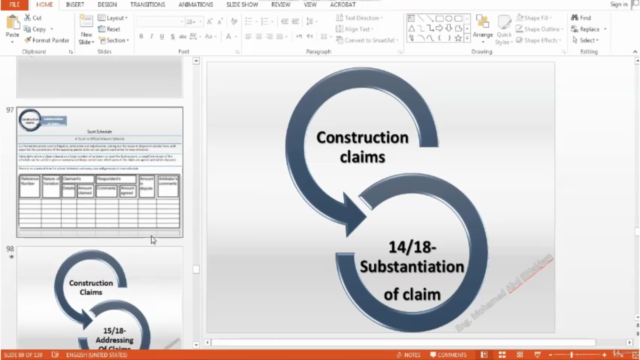Image resolution: width=640 pixels, height=360 pixels.
Task: Click Convert to SmartArt
Action: pyautogui.click(x=367, y=40)
